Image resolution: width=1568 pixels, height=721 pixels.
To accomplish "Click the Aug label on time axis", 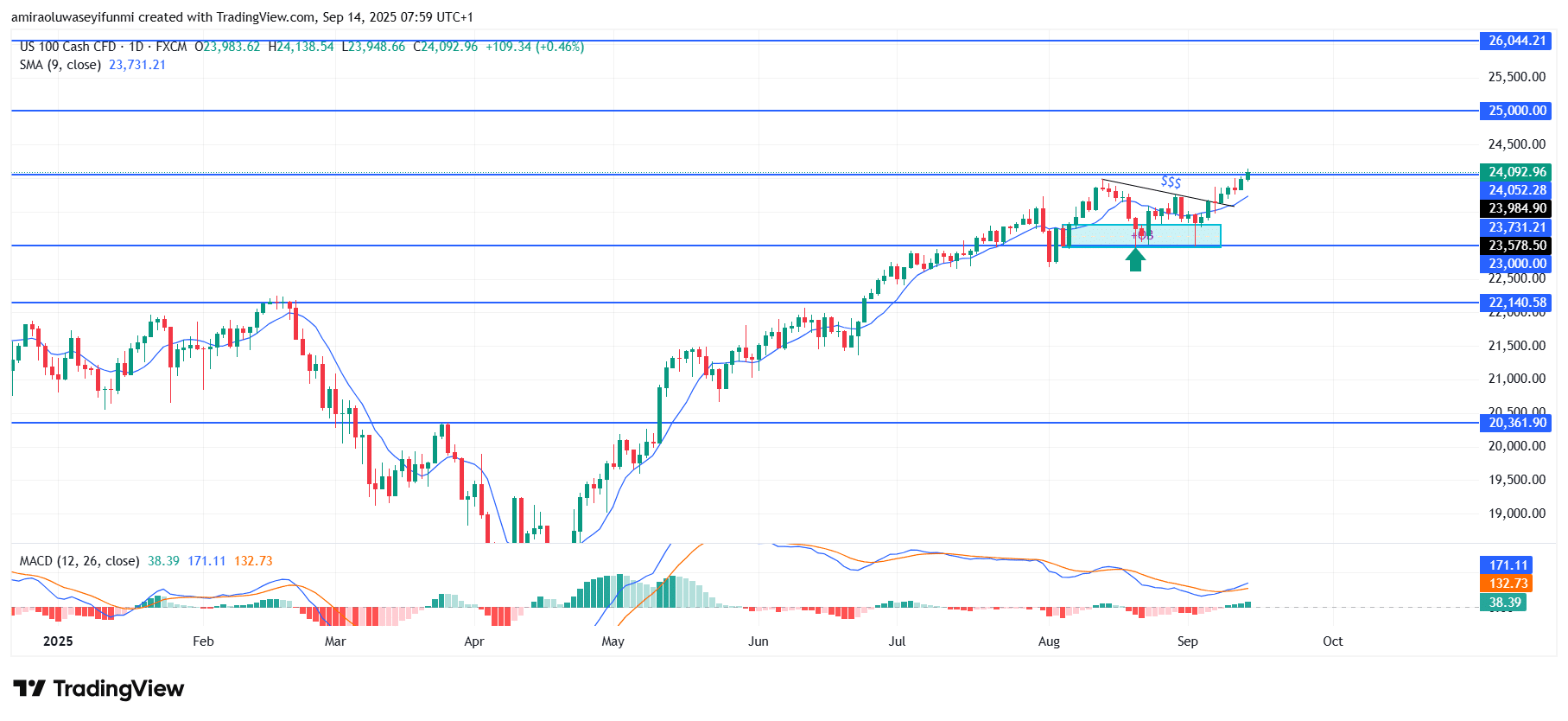I will 1049,641.
